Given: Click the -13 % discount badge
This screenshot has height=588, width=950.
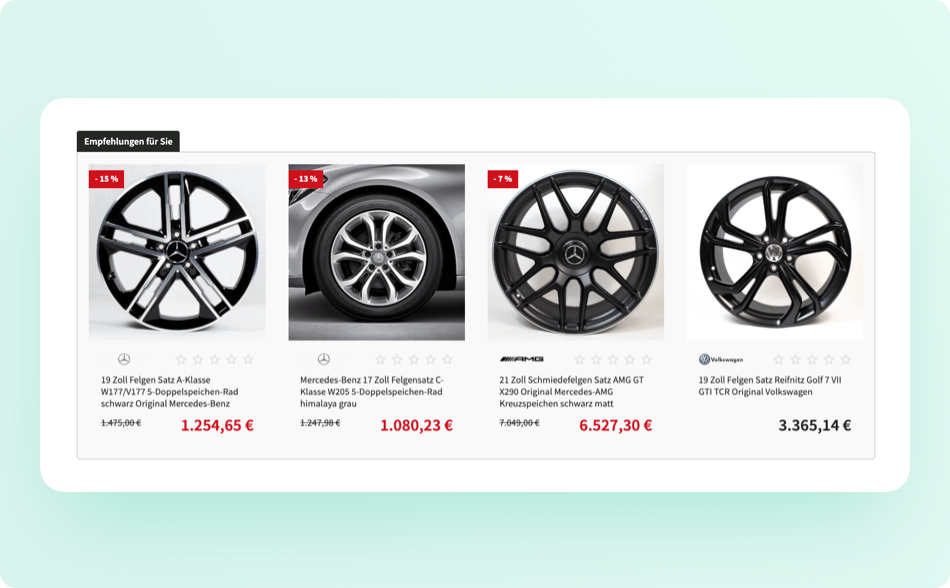Looking at the screenshot, I should pyautogui.click(x=306, y=179).
